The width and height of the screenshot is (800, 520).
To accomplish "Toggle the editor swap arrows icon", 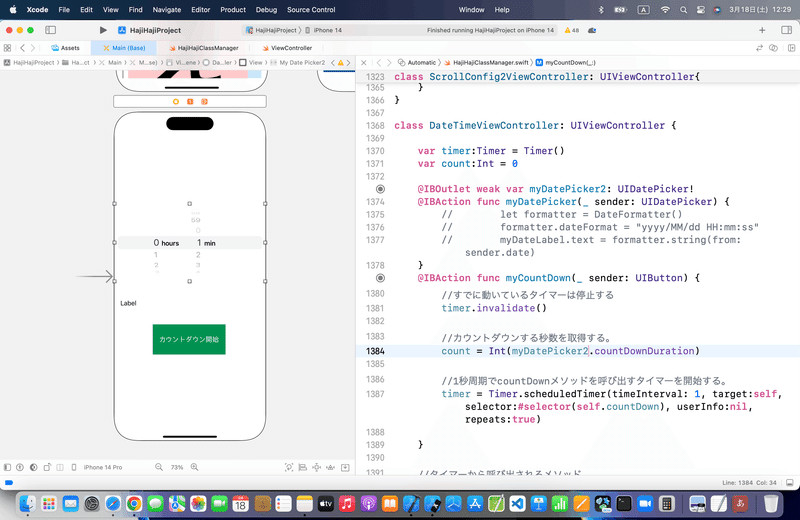I will pos(759,48).
